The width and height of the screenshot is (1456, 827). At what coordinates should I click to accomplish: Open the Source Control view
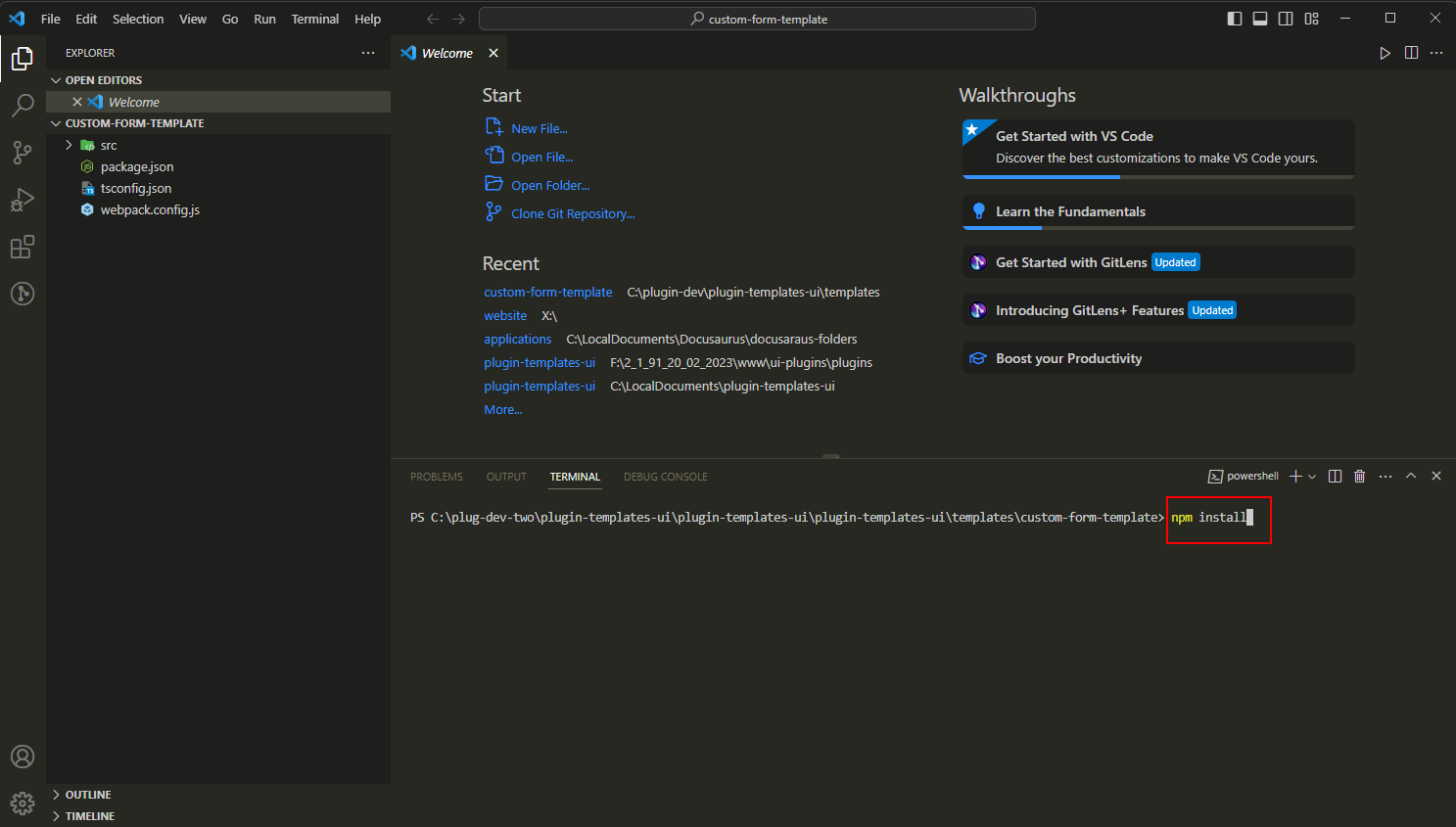point(23,153)
